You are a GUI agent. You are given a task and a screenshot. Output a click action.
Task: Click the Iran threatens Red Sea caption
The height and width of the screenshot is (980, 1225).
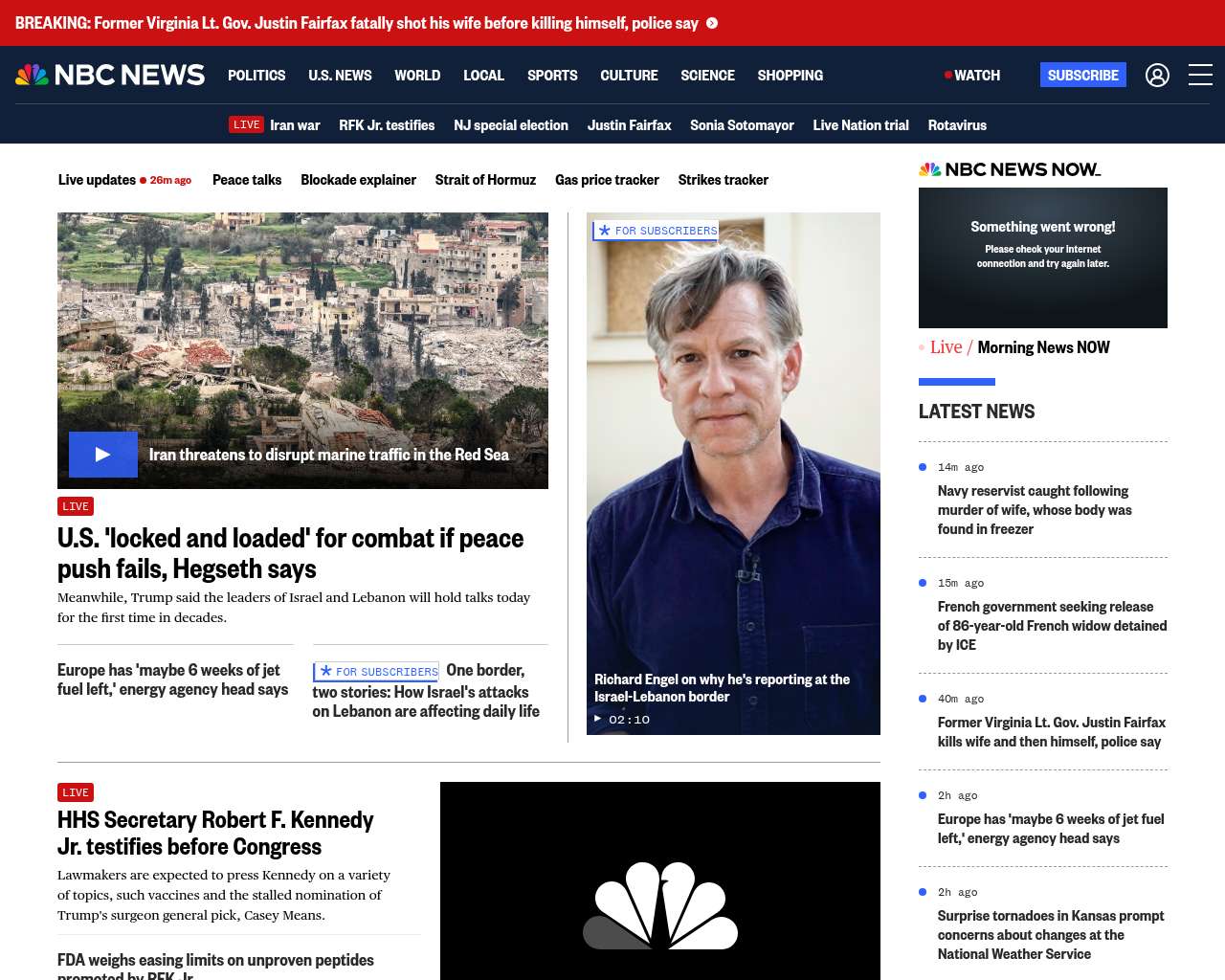point(329,455)
